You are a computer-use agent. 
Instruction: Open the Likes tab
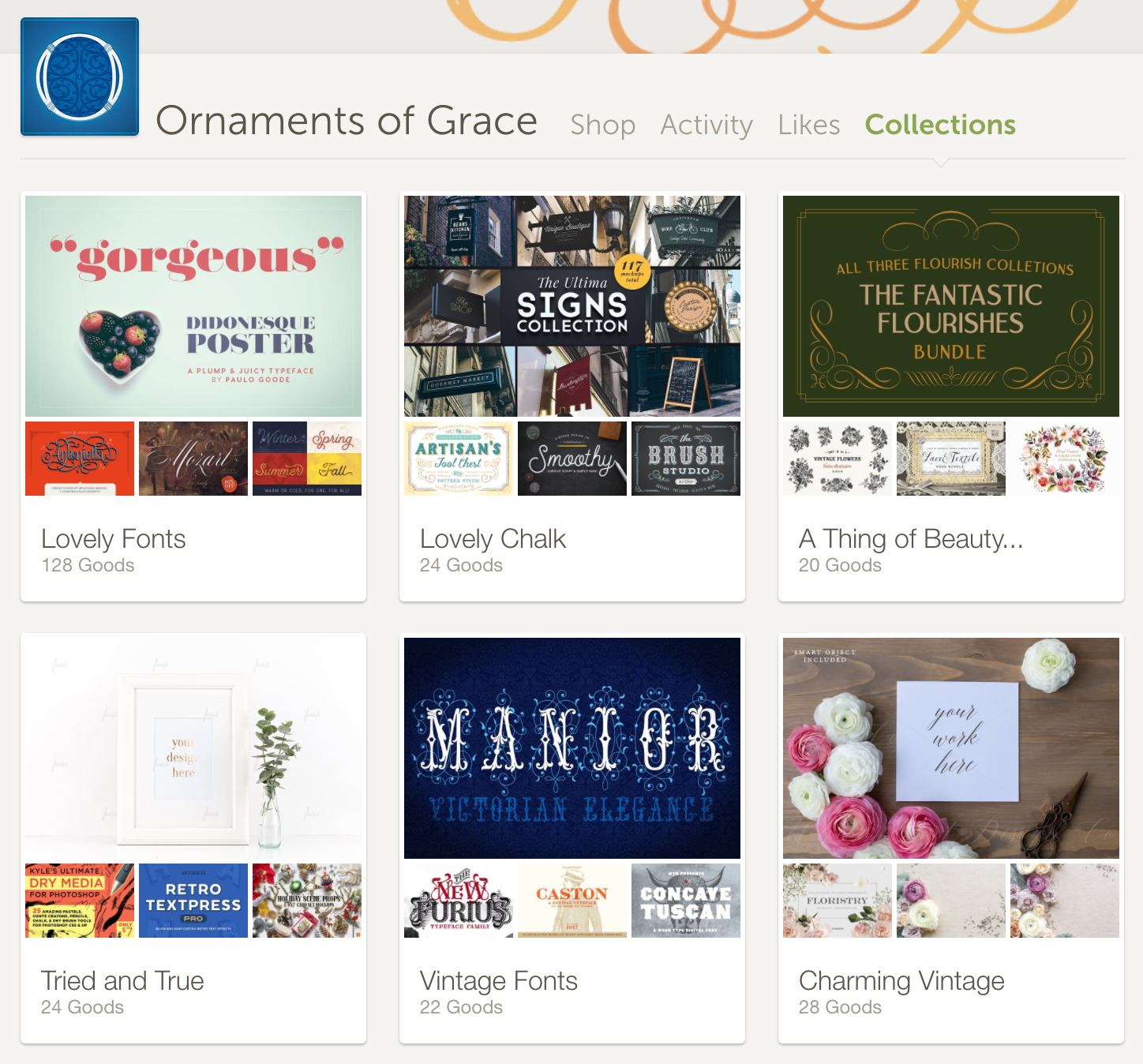(x=808, y=125)
